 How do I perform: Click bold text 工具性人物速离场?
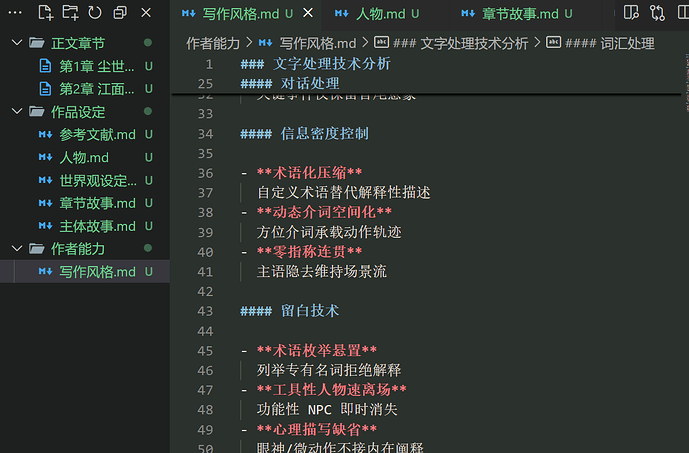(x=331, y=390)
